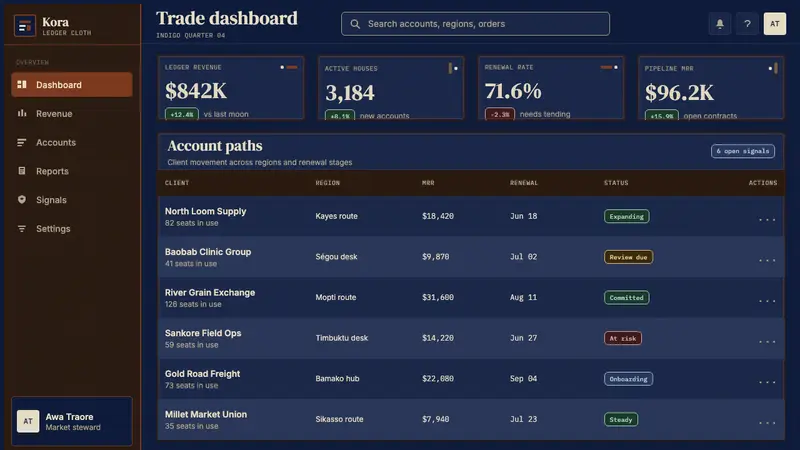Sort by the Renewal column header
800x450 pixels.
point(524,183)
